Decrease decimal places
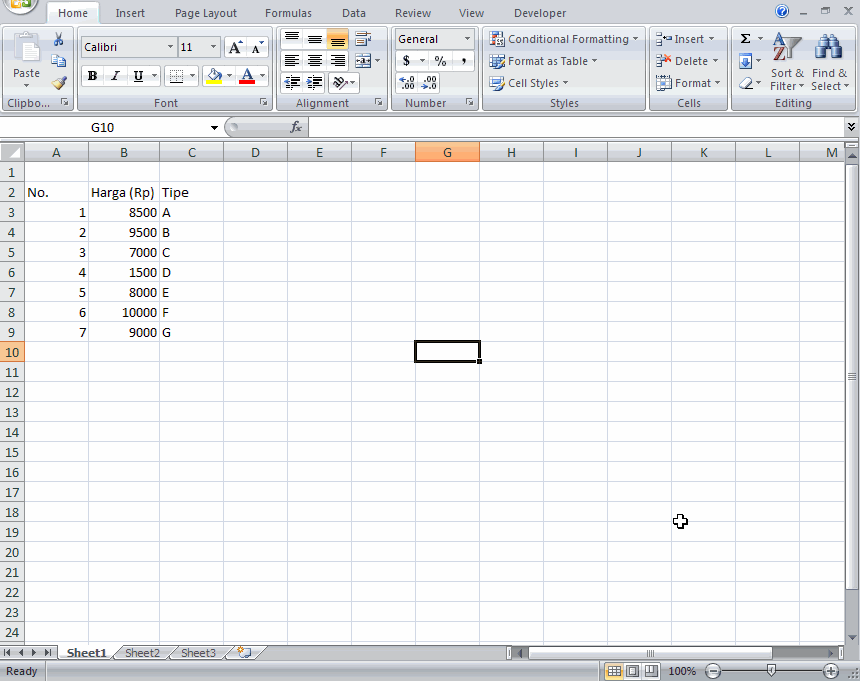This screenshot has width=860, height=681. [x=428, y=82]
